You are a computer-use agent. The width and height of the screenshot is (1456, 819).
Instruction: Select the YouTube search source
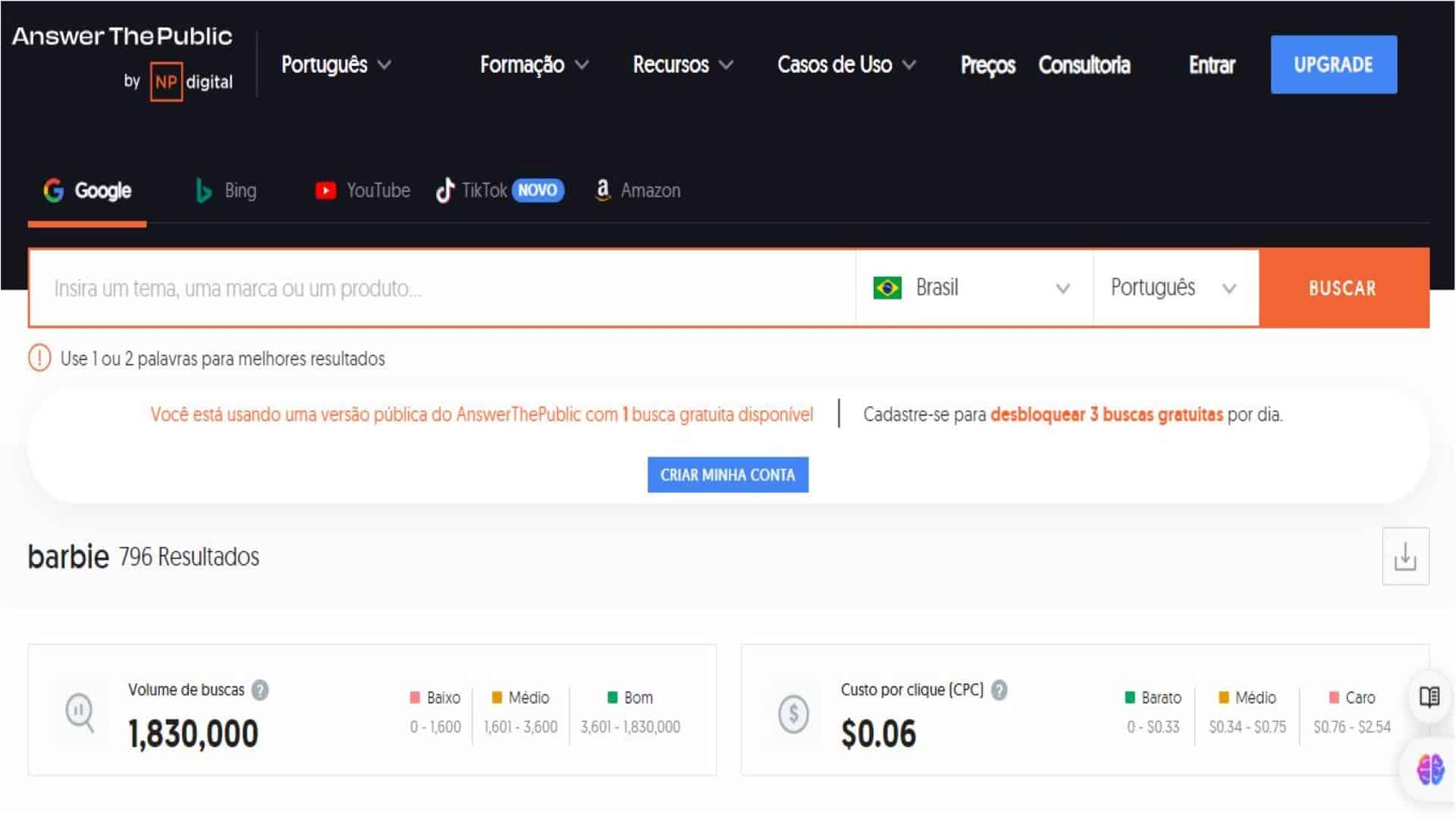pos(362,190)
